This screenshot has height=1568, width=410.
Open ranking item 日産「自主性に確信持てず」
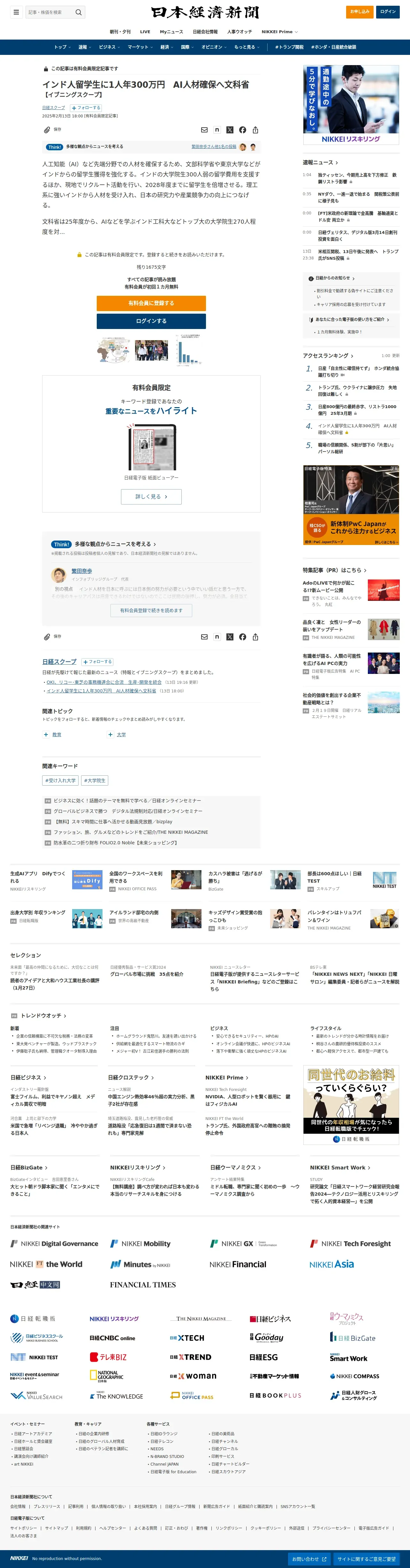358,371
